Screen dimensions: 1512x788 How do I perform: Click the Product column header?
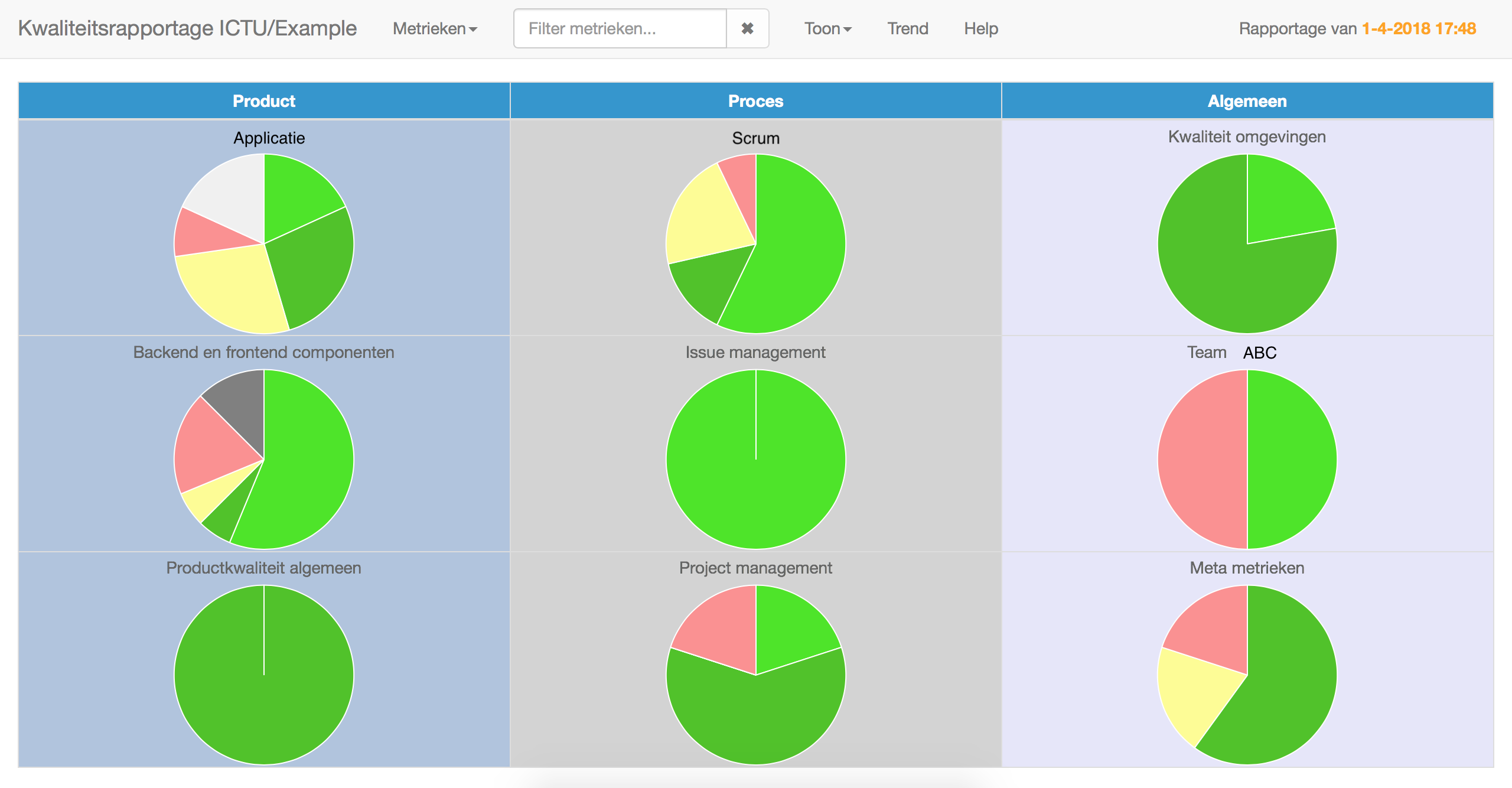264,101
